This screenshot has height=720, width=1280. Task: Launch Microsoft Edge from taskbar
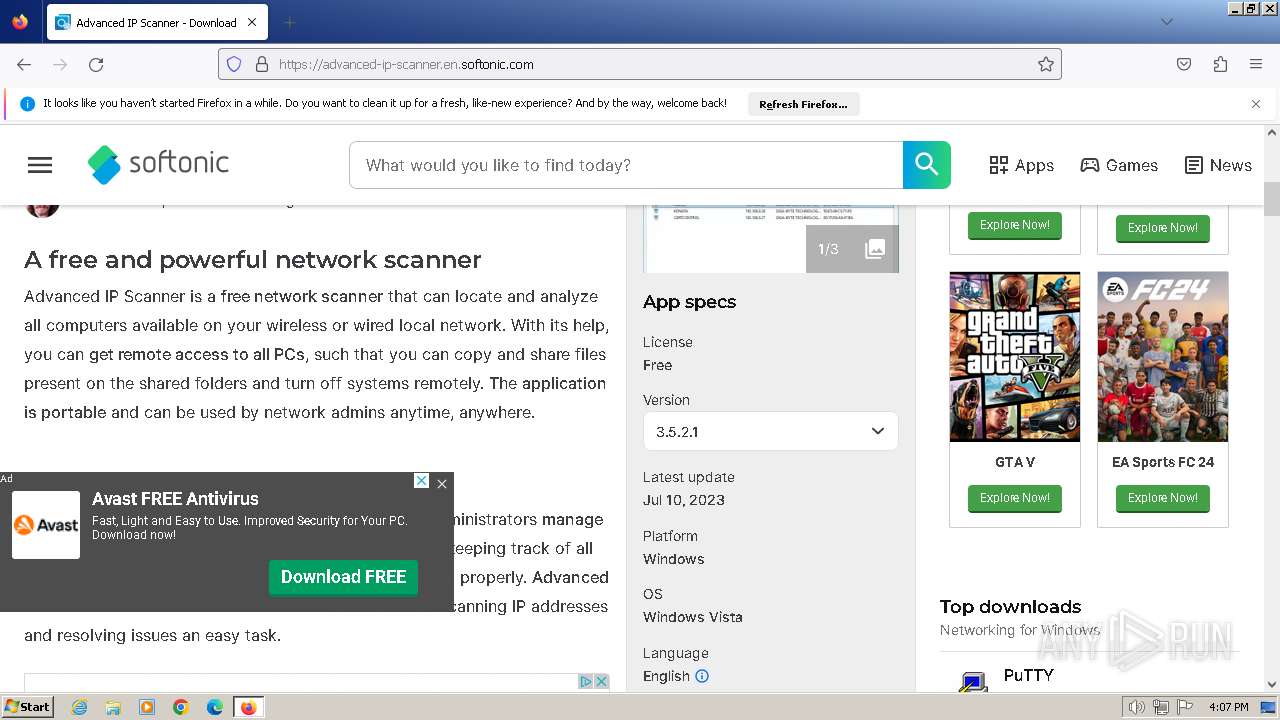[215, 707]
